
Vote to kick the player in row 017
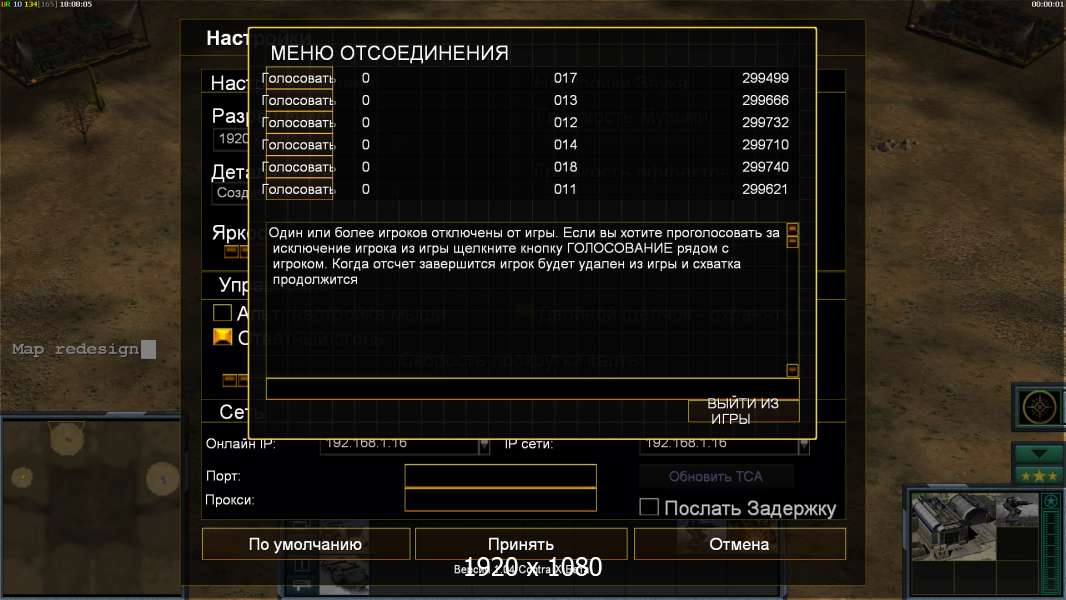[298, 78]
